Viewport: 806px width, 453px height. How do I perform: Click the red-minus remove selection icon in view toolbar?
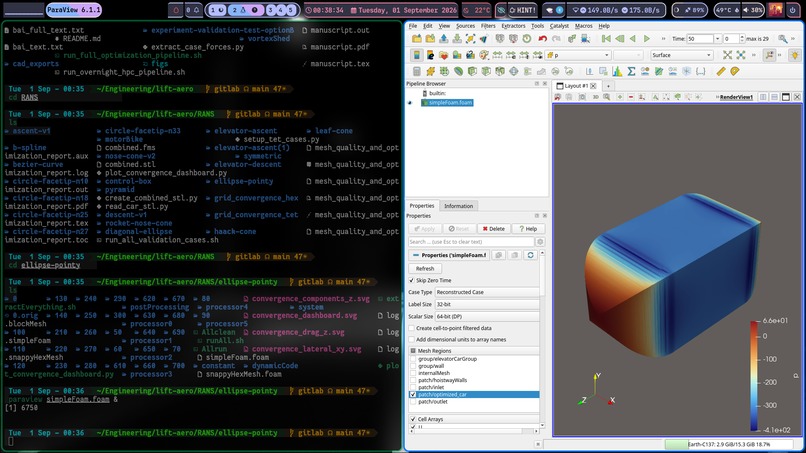tap(631, 97)
